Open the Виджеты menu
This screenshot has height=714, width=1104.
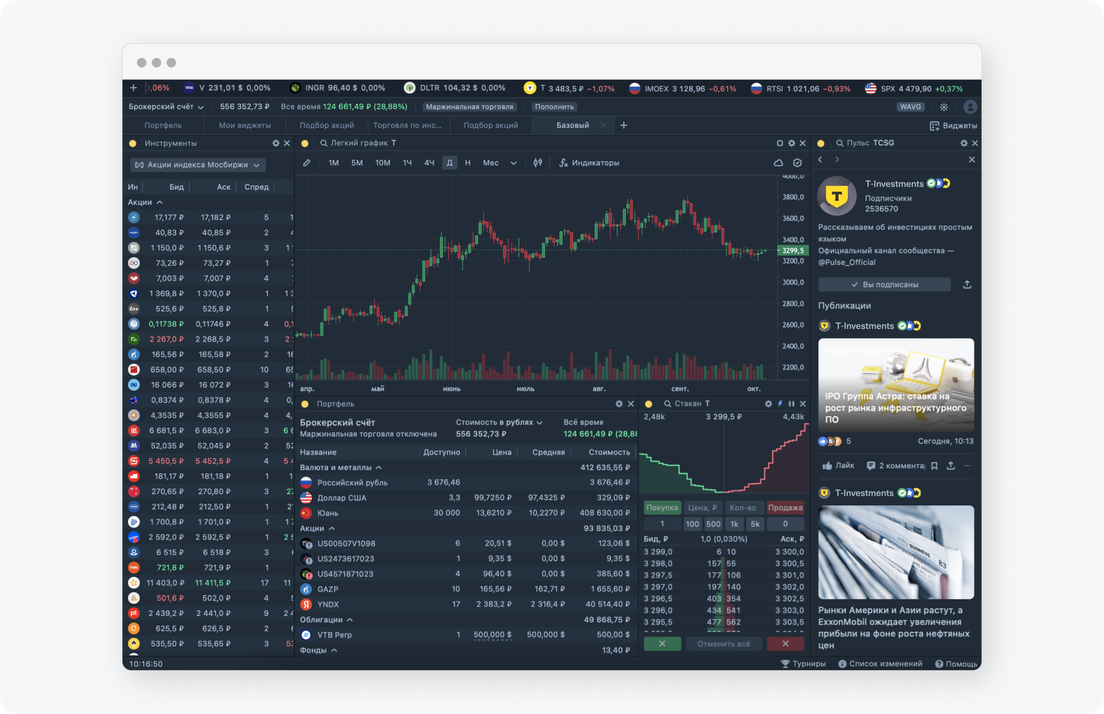click(x=953, y=126)
